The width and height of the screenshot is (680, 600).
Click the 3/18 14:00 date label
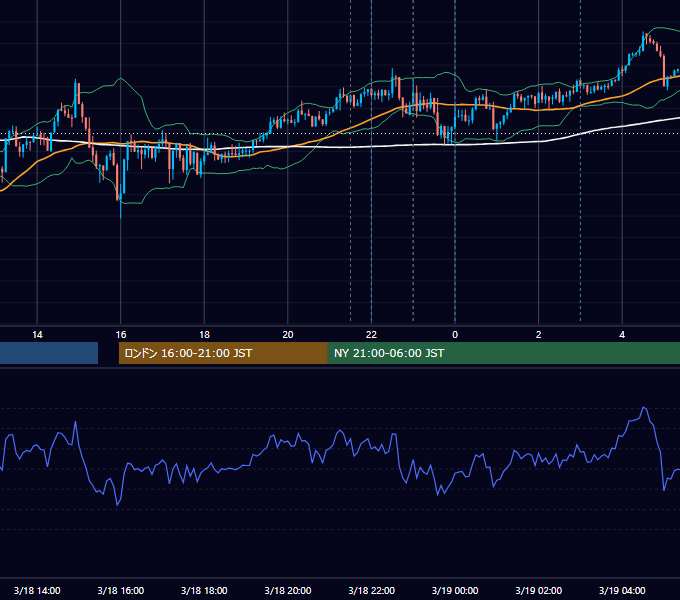pyautogui.click(x=37, y=590)
